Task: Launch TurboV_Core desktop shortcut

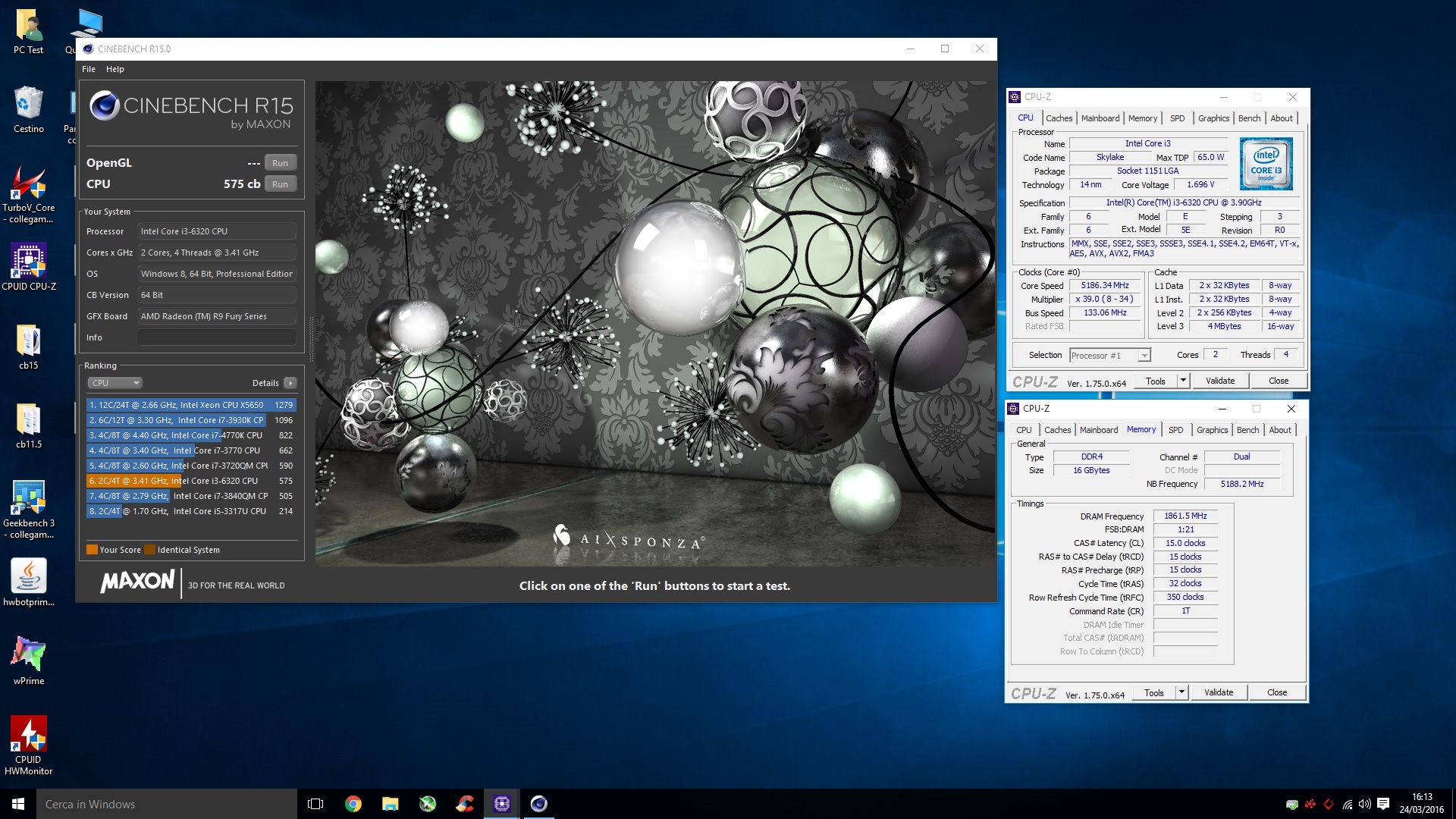Action: click(x=29, y=196)
